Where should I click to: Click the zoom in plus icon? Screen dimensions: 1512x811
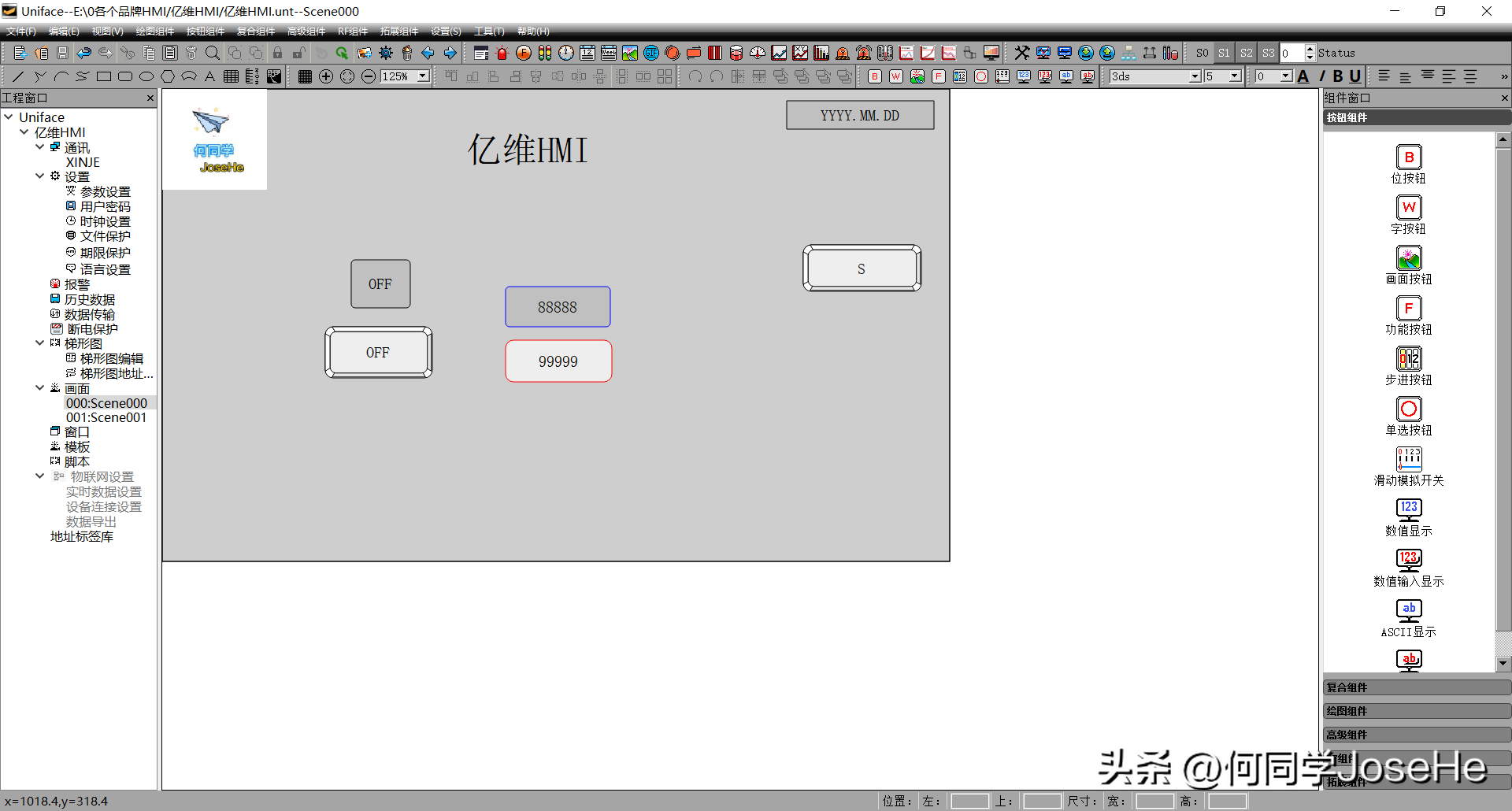click(326, 76)
